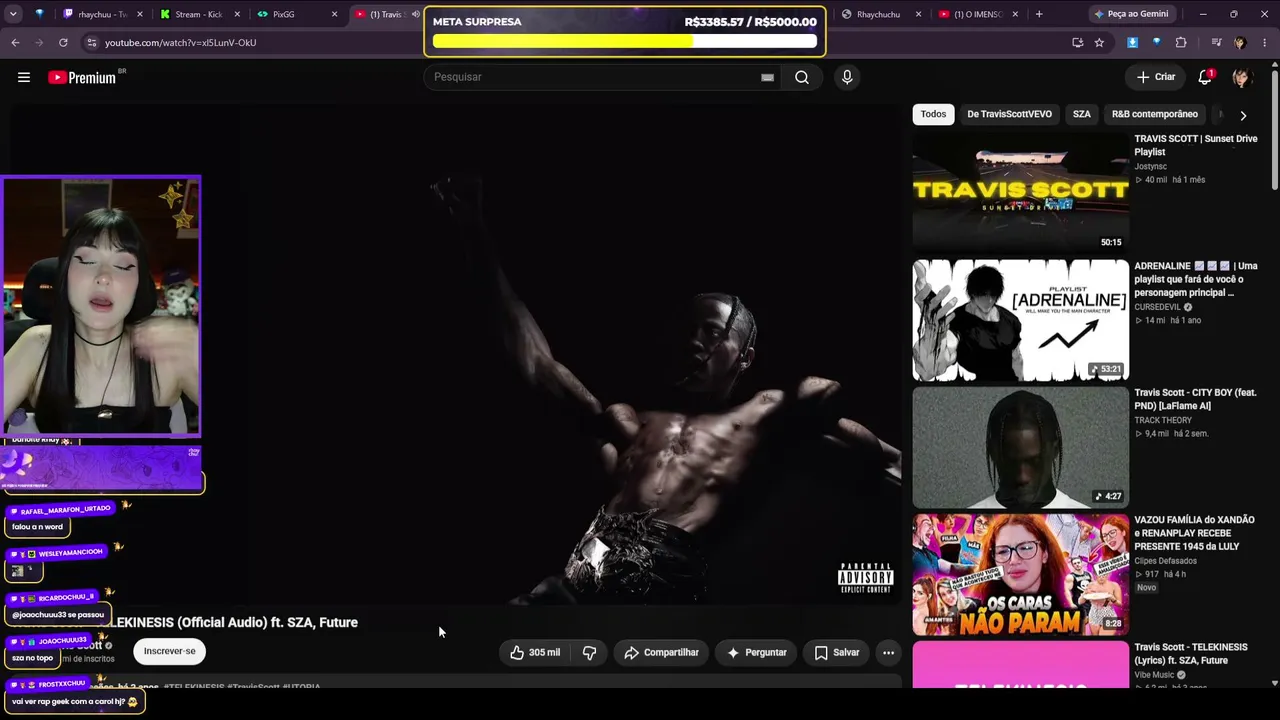
Task: Reload the YouTube page
Action: [x=63, y=42]
